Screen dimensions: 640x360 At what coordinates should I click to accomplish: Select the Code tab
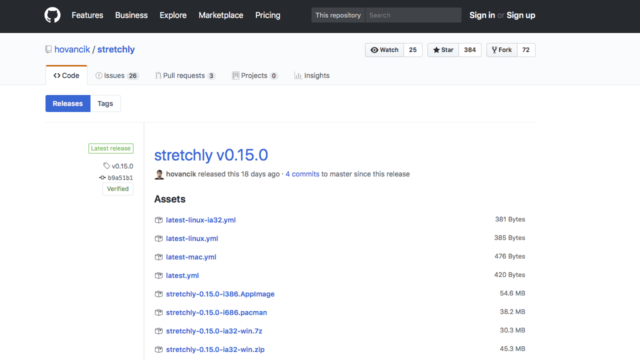(66, 76)
